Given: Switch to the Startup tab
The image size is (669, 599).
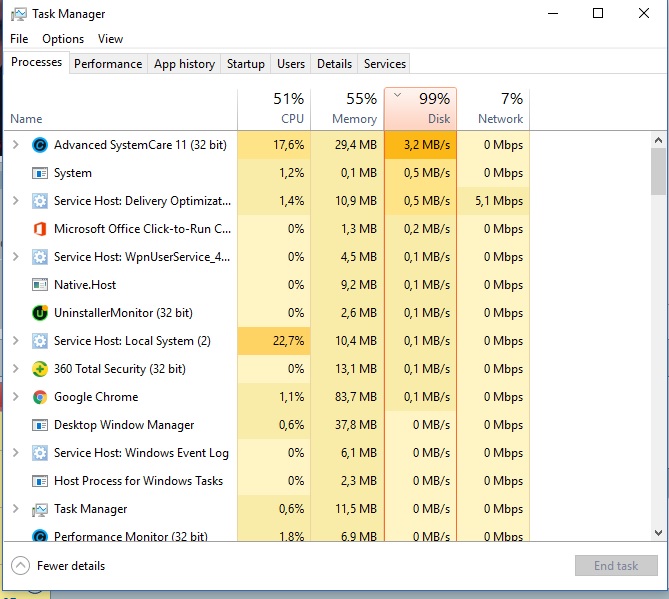Looking at the screenshot, I should (x=246, y=64).
